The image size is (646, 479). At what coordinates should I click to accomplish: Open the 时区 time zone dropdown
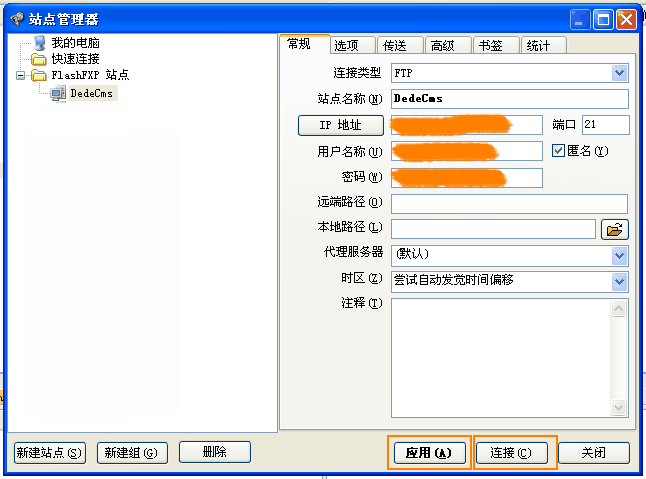(619, 282)
